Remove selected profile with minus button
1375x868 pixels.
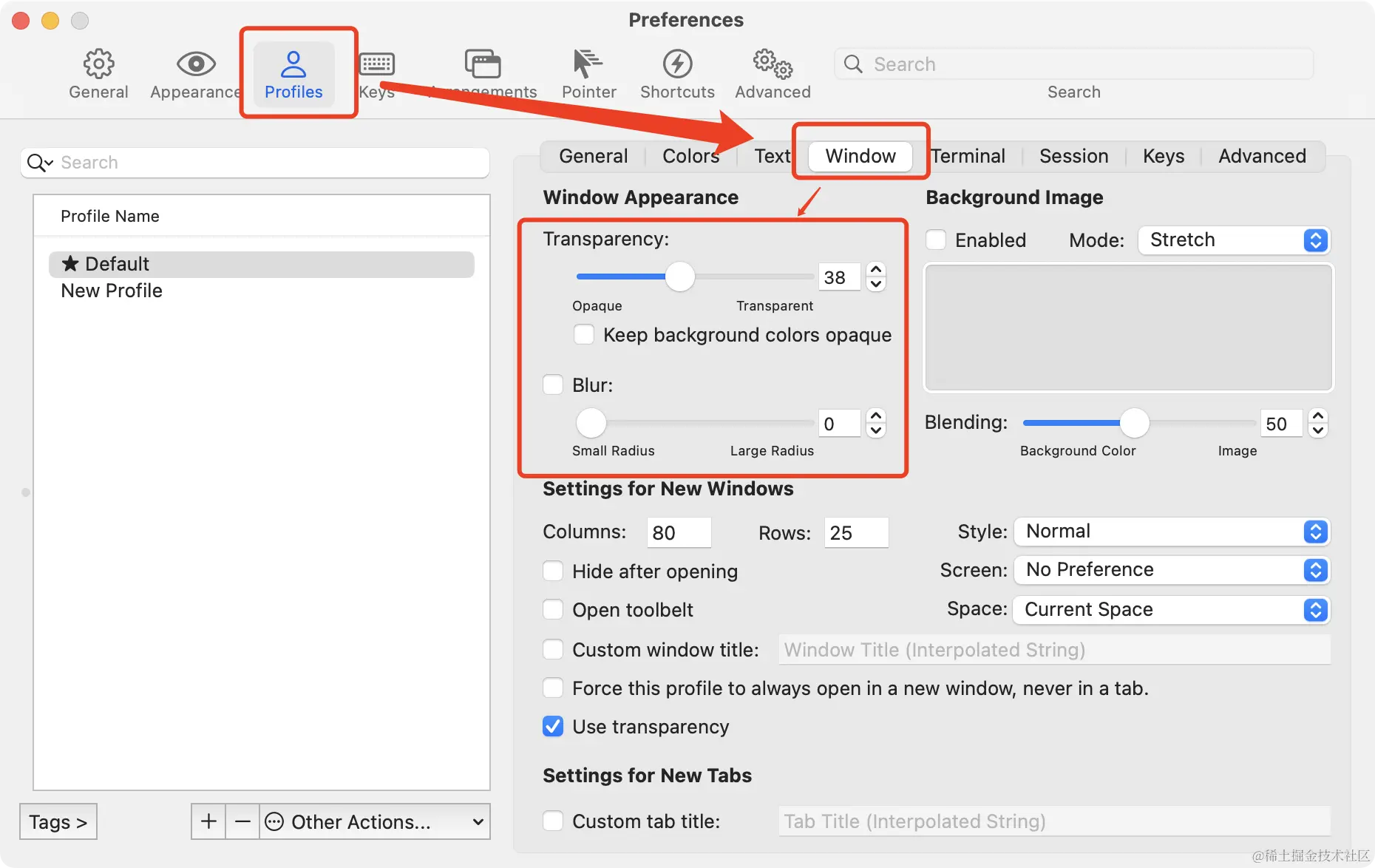(x=242, y=821)
